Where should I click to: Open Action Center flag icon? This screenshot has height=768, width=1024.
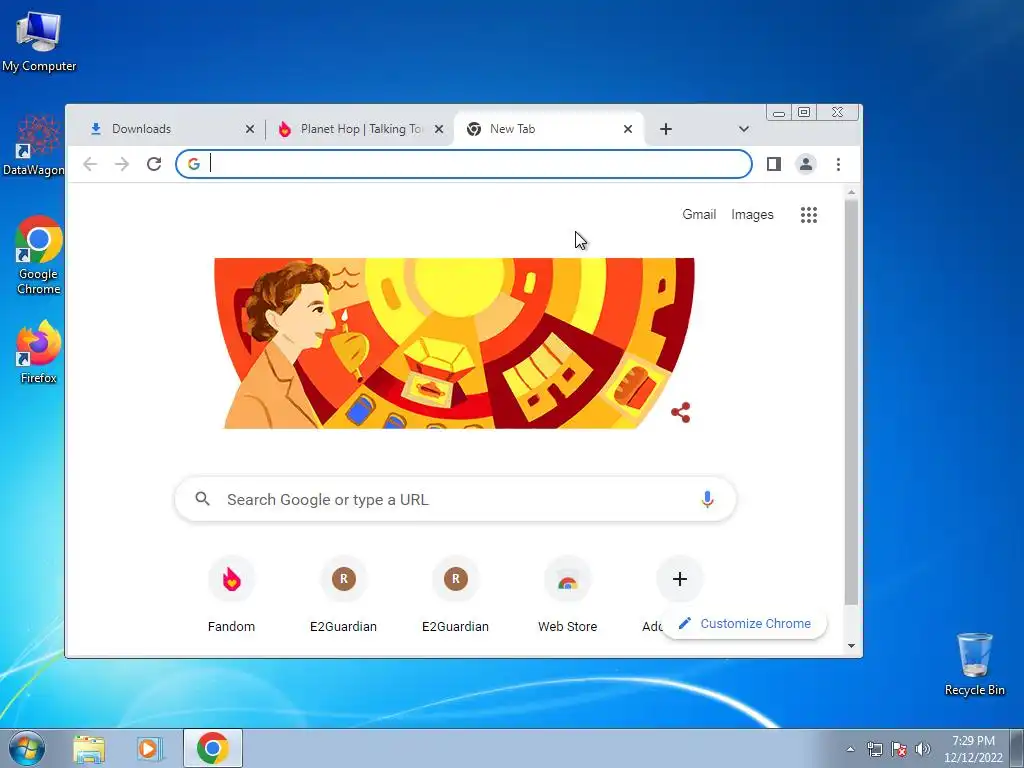pyautogui.click(x=899, y=749)
